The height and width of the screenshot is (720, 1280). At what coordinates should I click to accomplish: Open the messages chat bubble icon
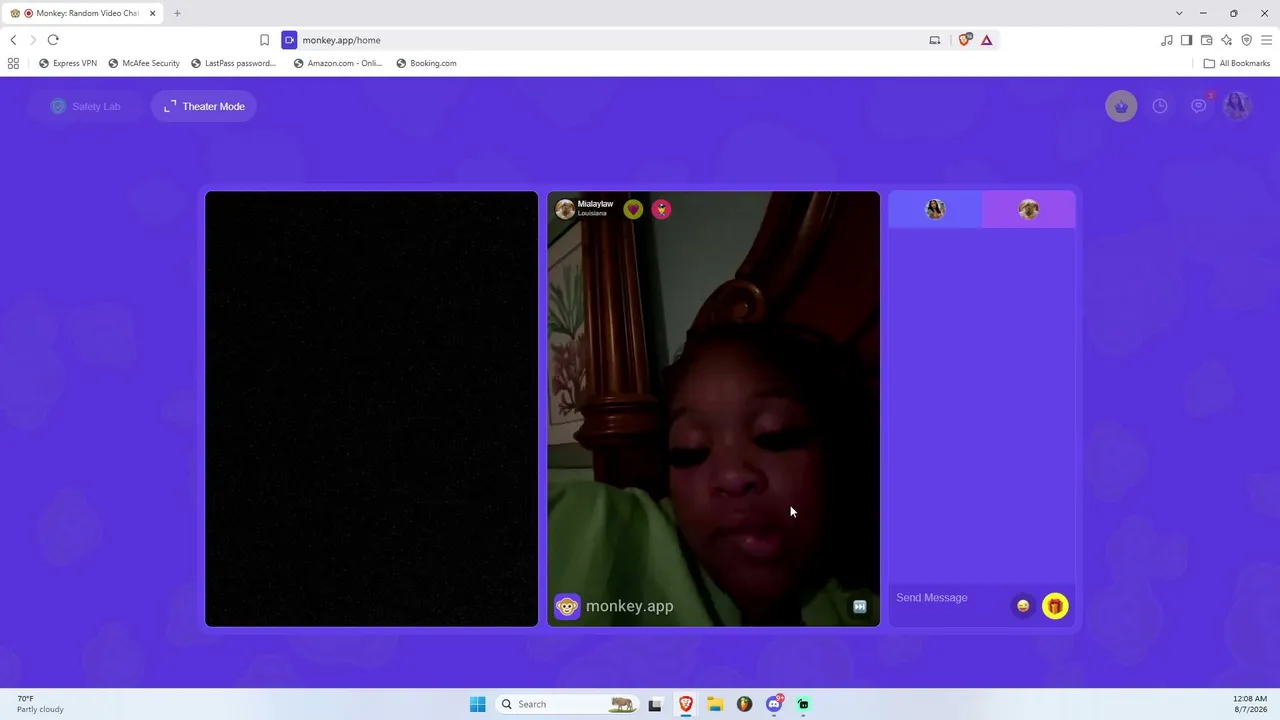[1198, 106]
